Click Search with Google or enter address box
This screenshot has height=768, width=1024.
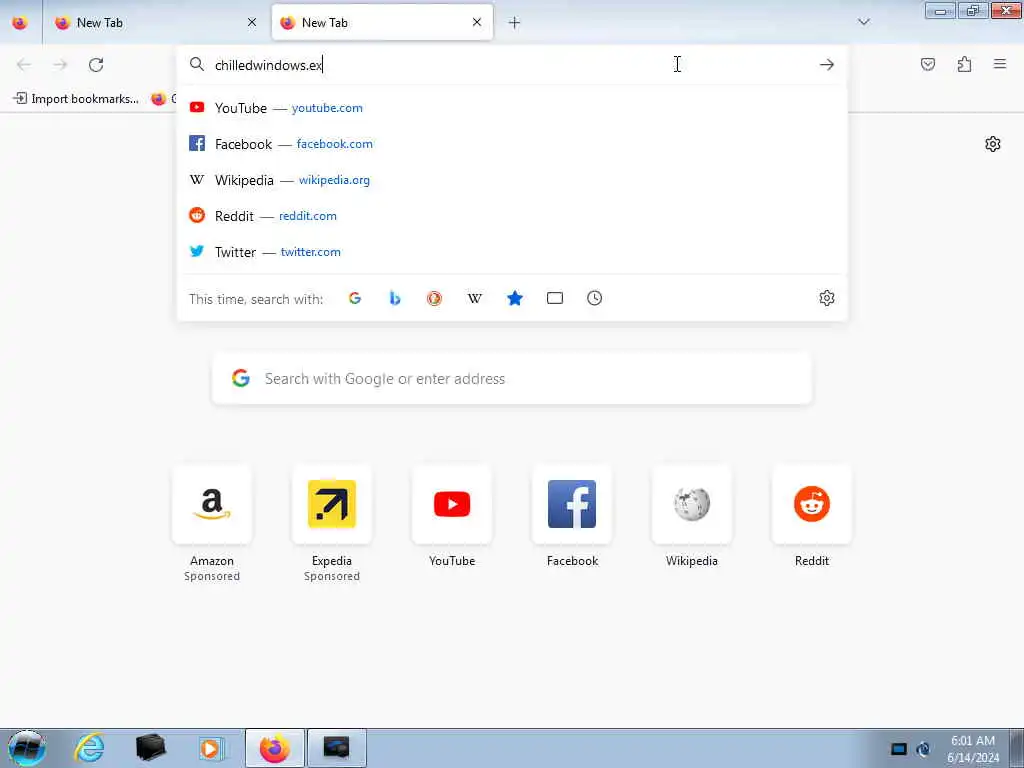(x=512, y=379)
